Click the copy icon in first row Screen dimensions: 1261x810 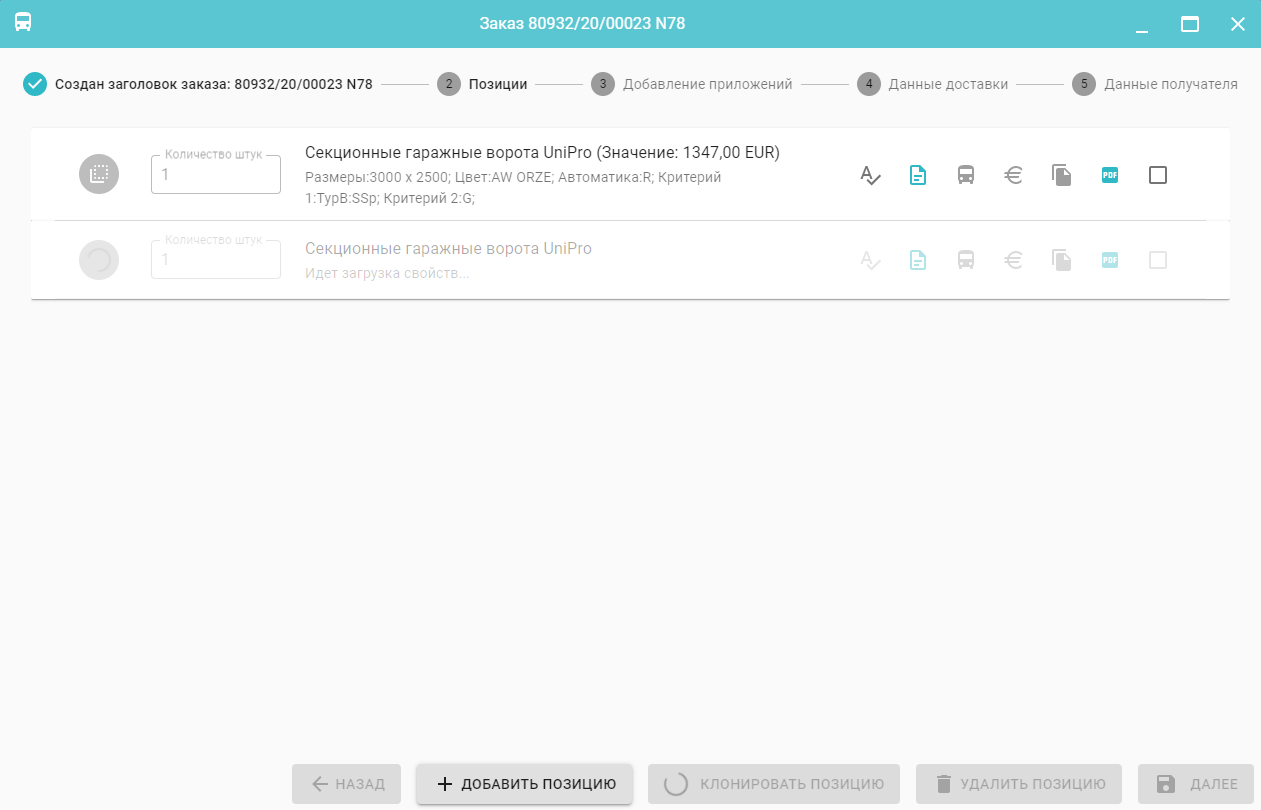(x=1061, y=175)
